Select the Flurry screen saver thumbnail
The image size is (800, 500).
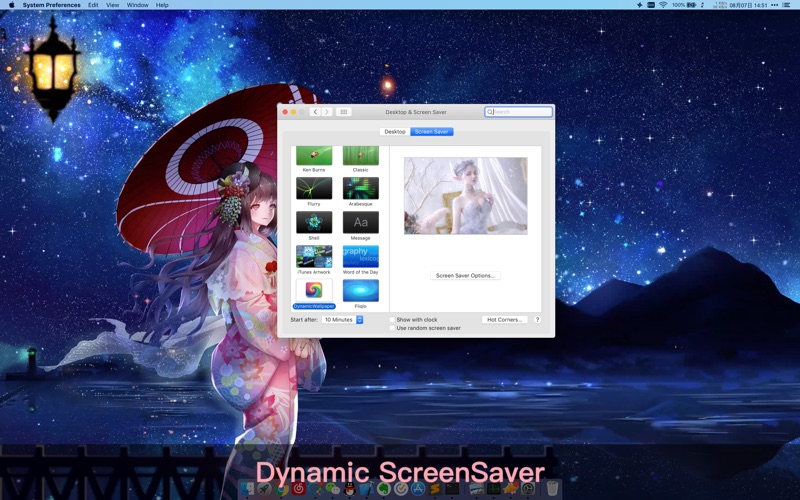coord(314,188)
